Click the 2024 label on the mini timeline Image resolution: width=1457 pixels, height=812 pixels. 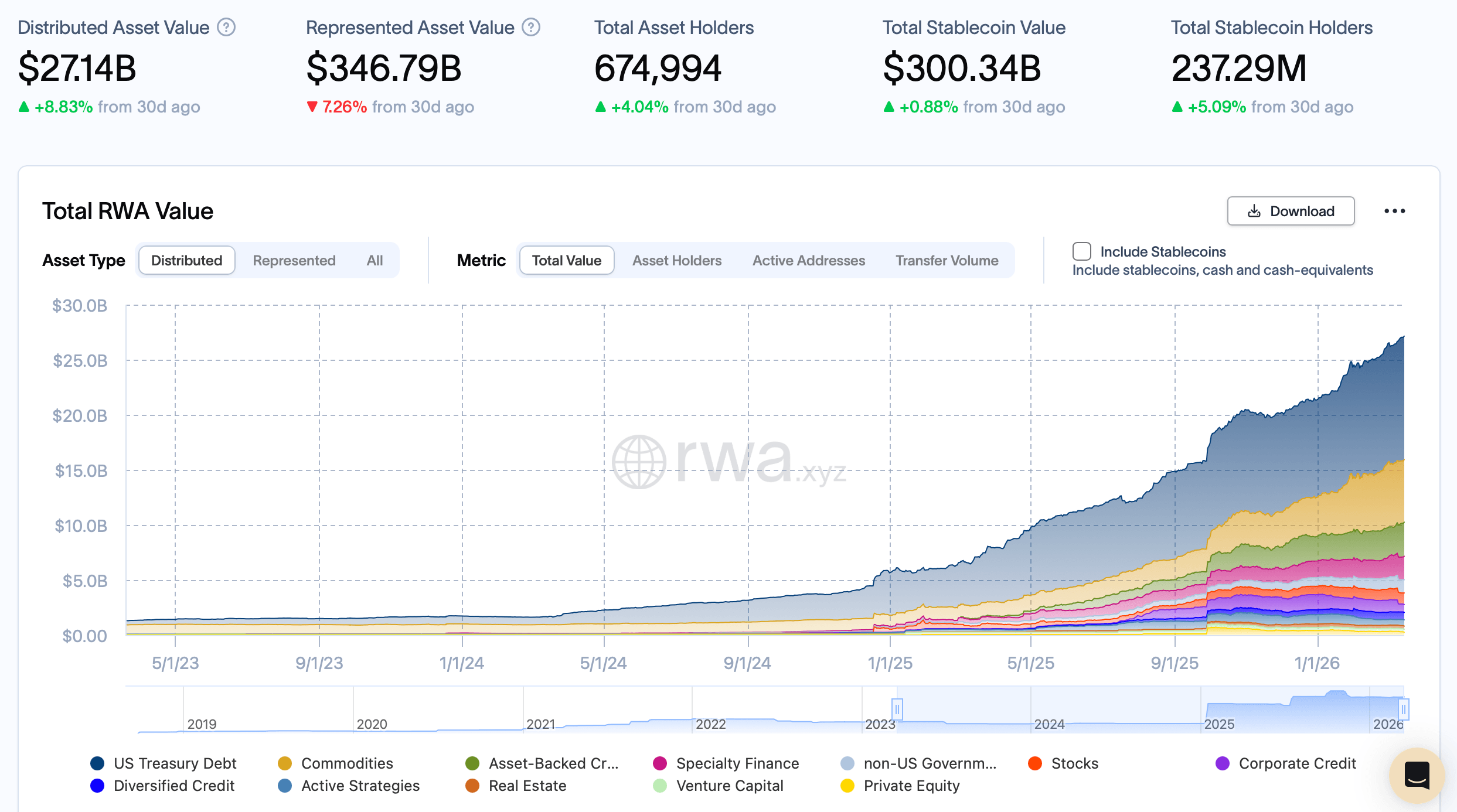coord(1050,724)
